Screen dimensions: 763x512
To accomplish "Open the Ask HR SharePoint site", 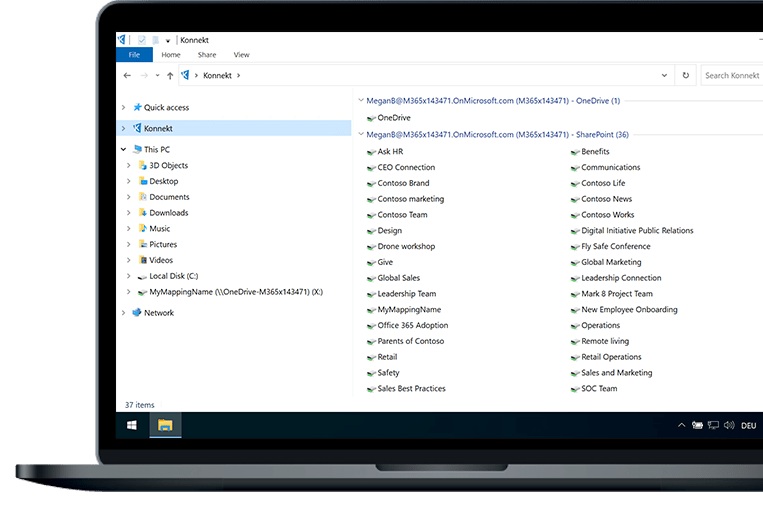I will click(389, 152).
